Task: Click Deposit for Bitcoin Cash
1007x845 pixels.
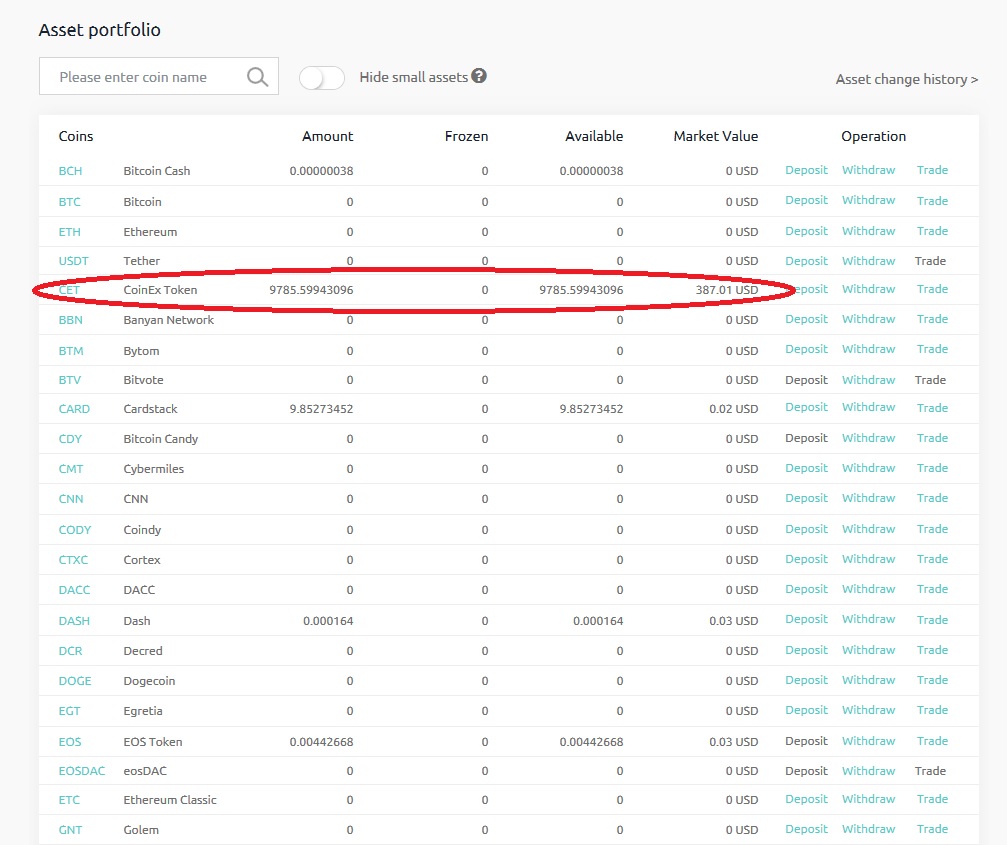Action: (806, 170)
